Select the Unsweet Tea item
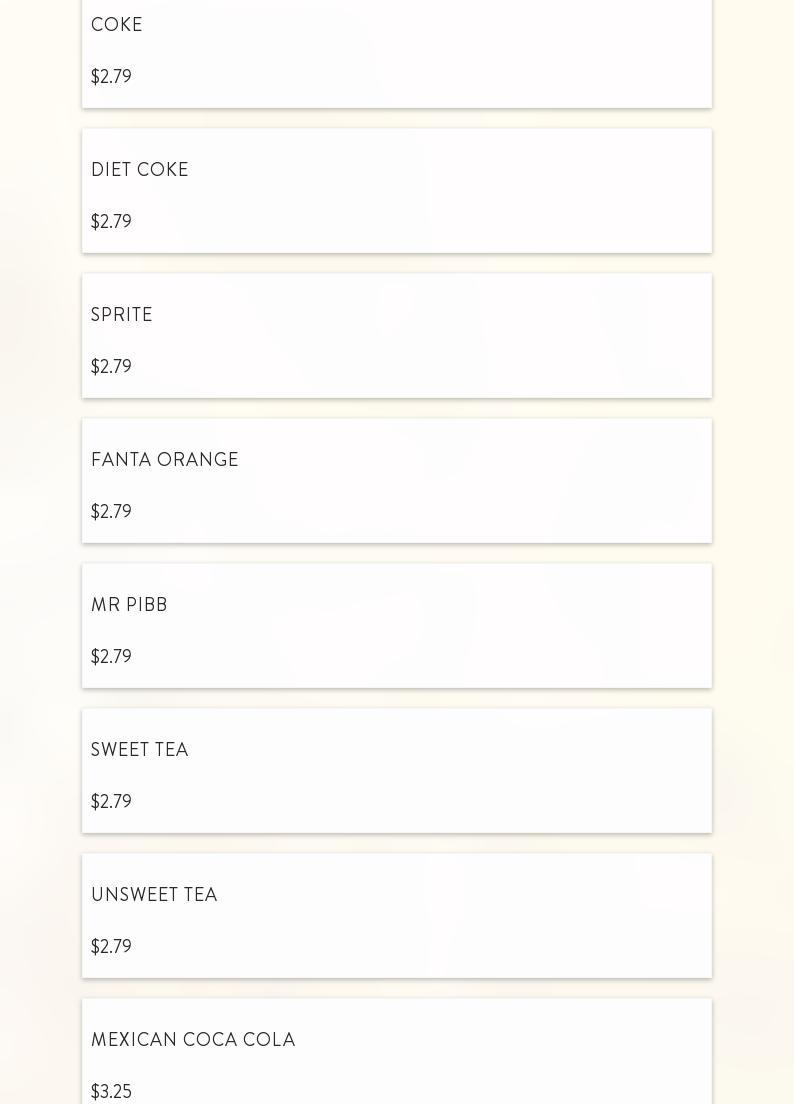The image size is (794, 1104). click(154, 895)
